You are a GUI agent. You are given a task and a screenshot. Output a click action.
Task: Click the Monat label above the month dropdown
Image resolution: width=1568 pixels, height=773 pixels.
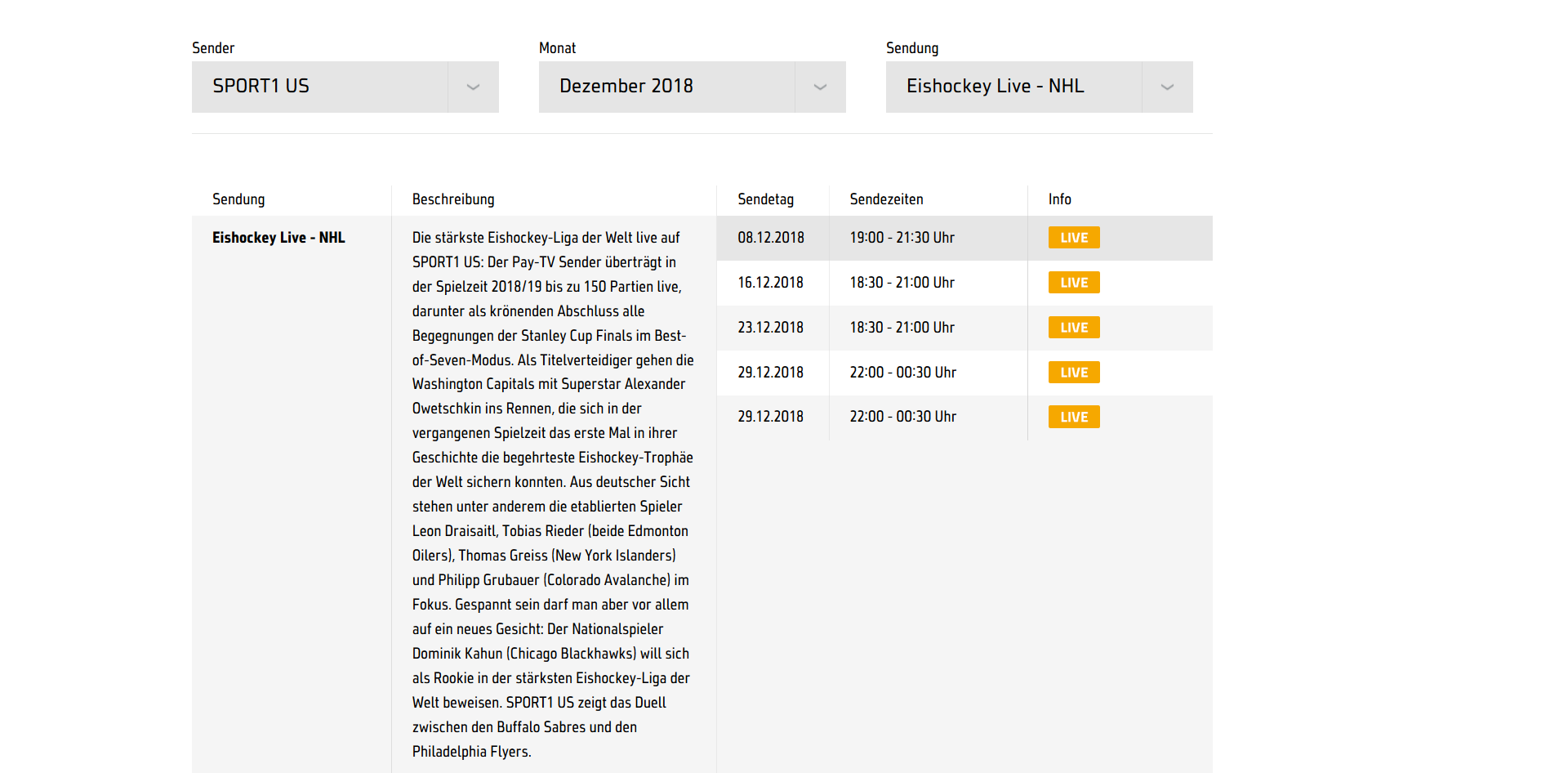tap(557, 48)
